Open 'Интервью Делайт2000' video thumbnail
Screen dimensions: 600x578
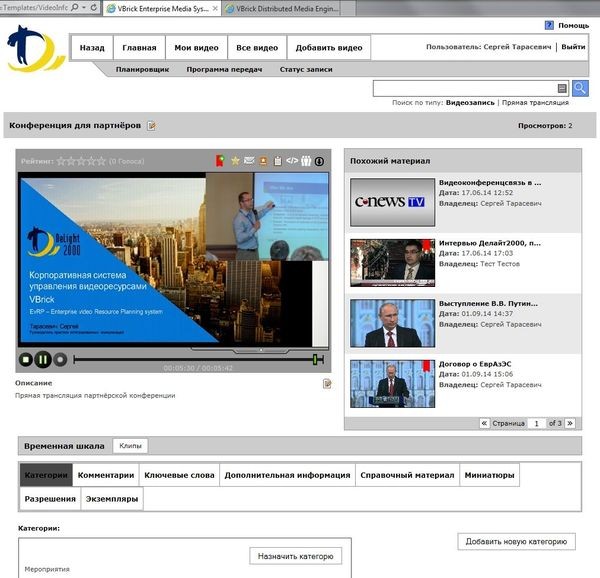pos(392,262)
